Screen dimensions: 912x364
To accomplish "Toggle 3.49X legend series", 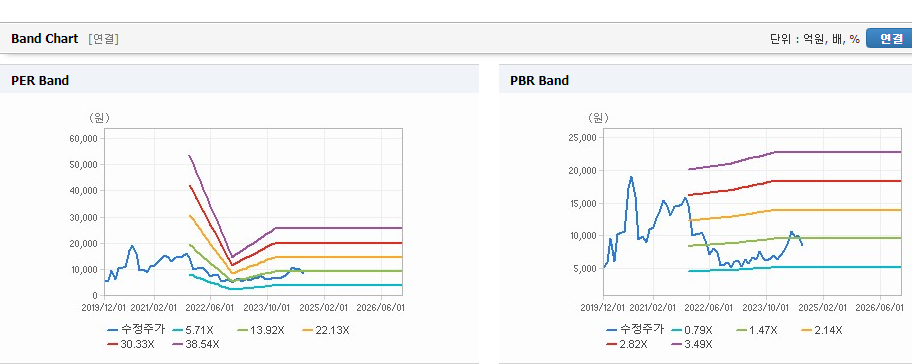I will coord(691,344).
